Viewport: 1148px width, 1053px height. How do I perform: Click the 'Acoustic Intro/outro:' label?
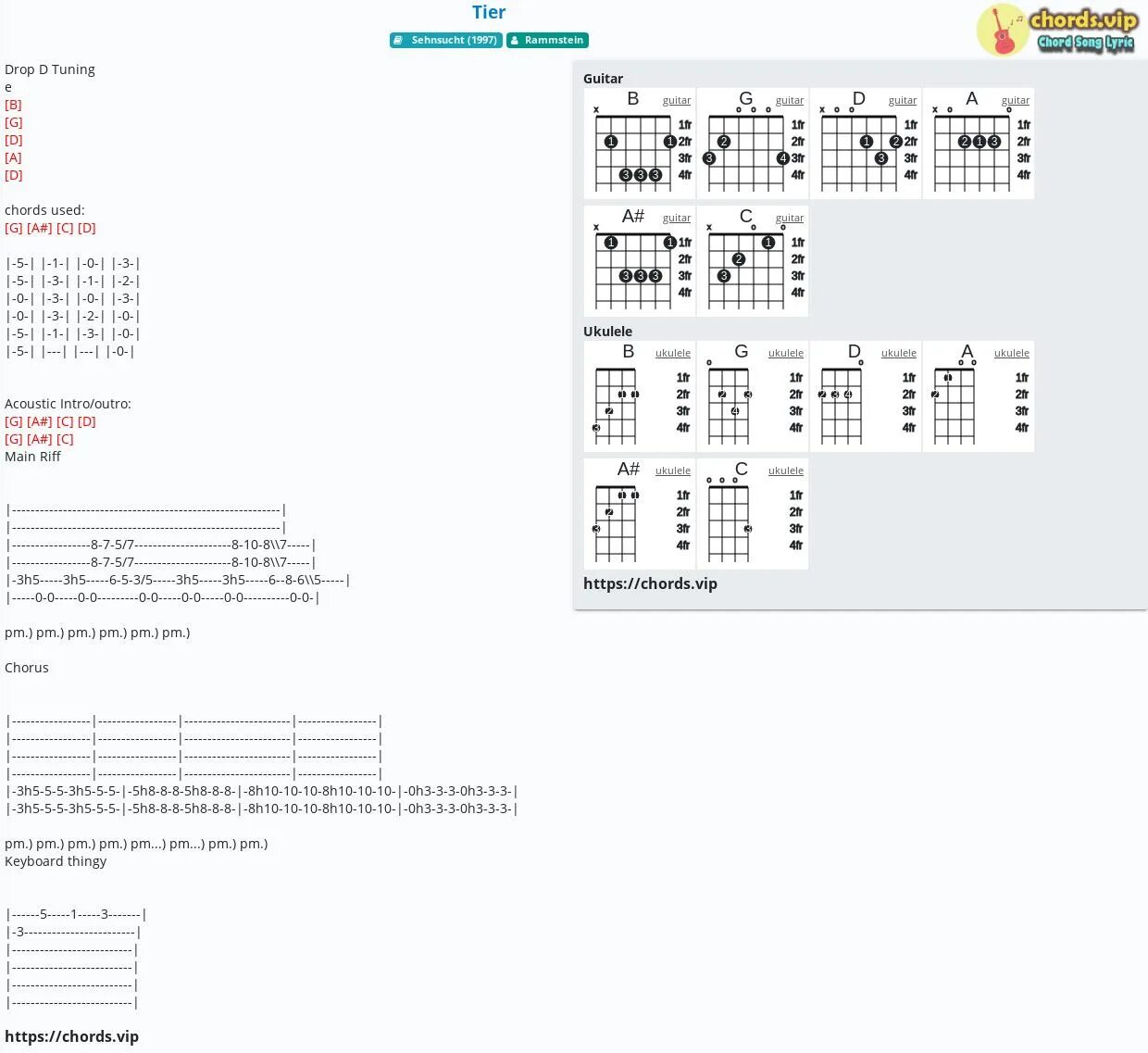click(68, 404)
